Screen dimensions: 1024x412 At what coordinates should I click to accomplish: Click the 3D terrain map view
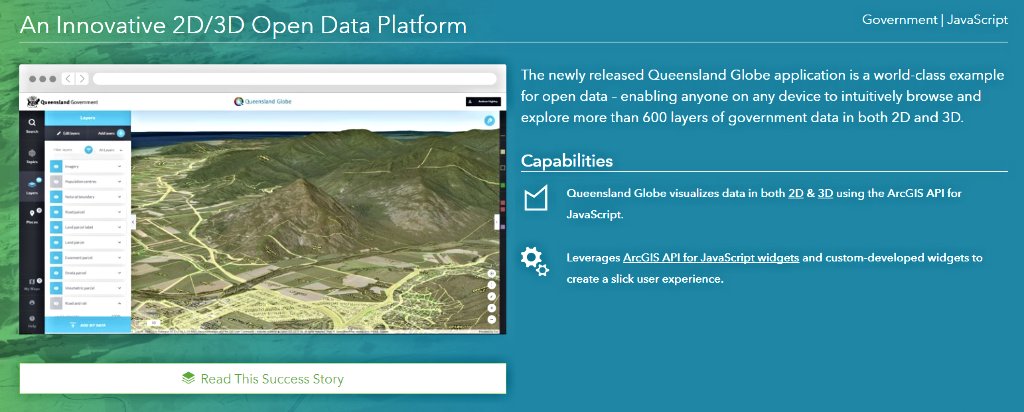click(x=315, y=222)
